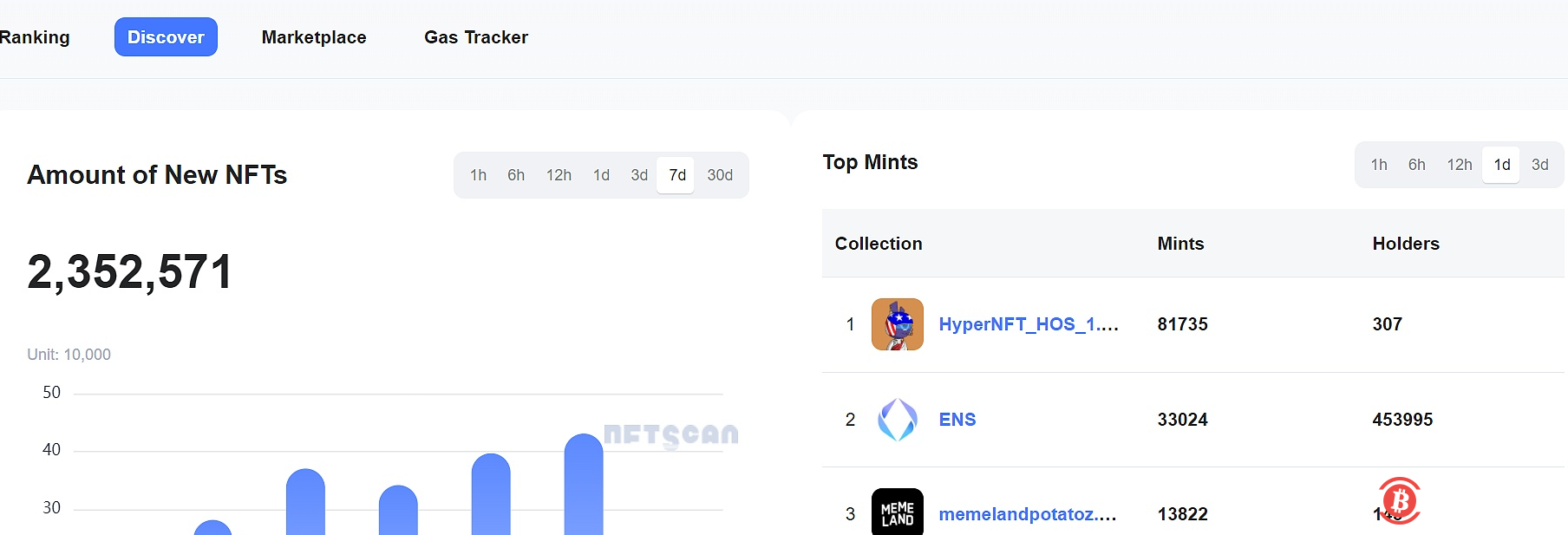Open HyperNFT_HOS_1 collection link
The width and height of the screenshot is (1568, 535).
pyautogui.click(x=1028, y=324)
